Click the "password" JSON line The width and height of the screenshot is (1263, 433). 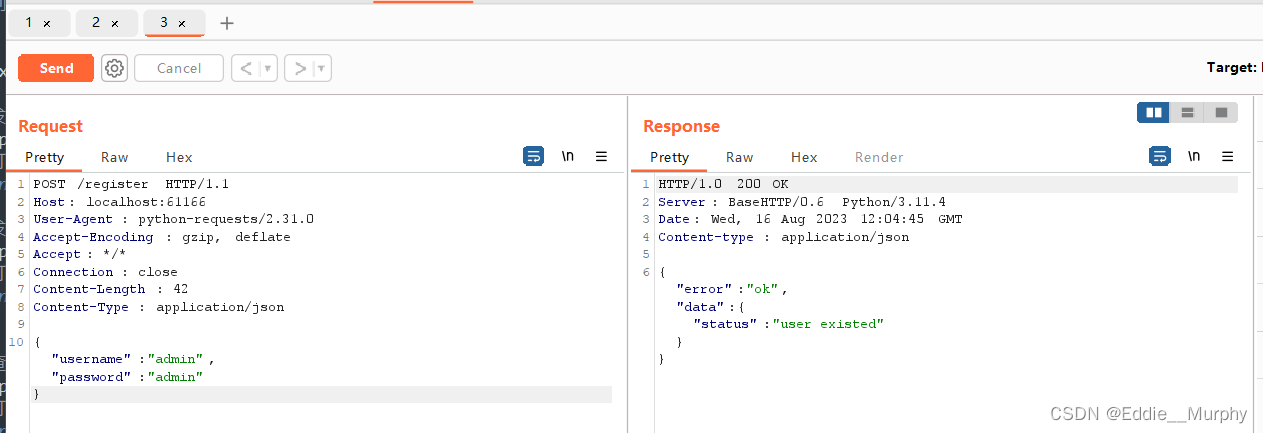(x=127, y=377)
